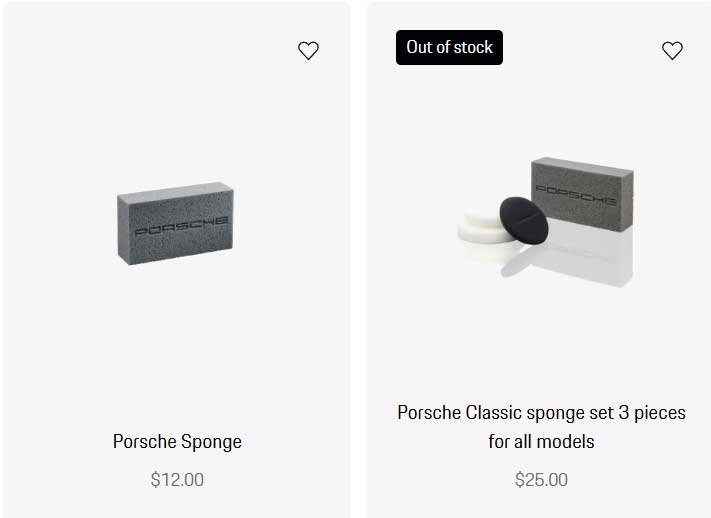The image size is (711, 518).
Task: Click the $12.00 price label
Action: tap(177, 480)
